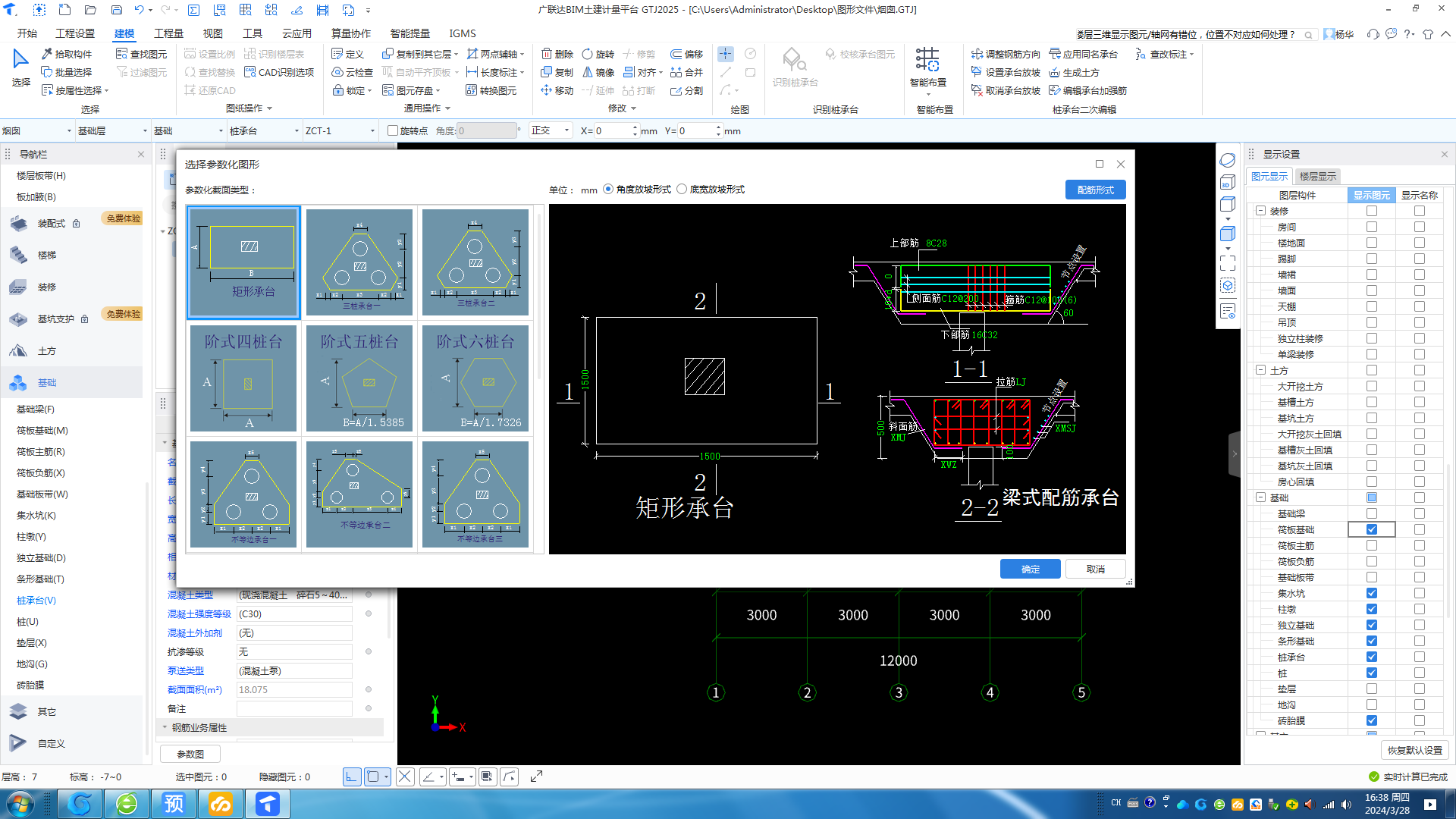Uncheck 集水坑 display element checkbox
Viewport: 1456px width, 819px height.
(x=1372, y=593)
